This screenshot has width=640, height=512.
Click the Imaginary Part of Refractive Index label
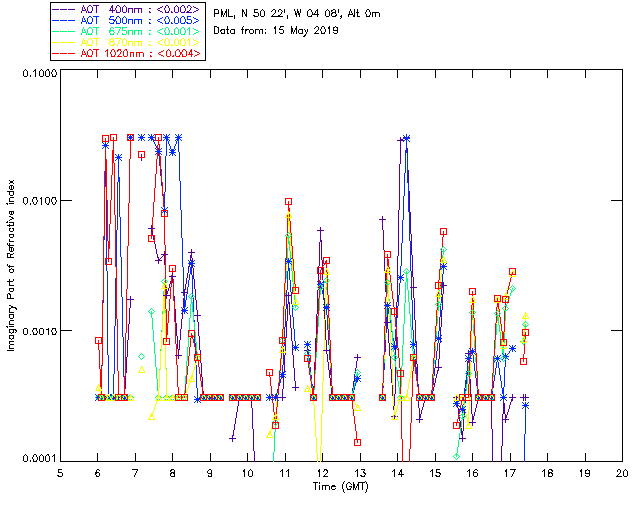tap(11, 265)
